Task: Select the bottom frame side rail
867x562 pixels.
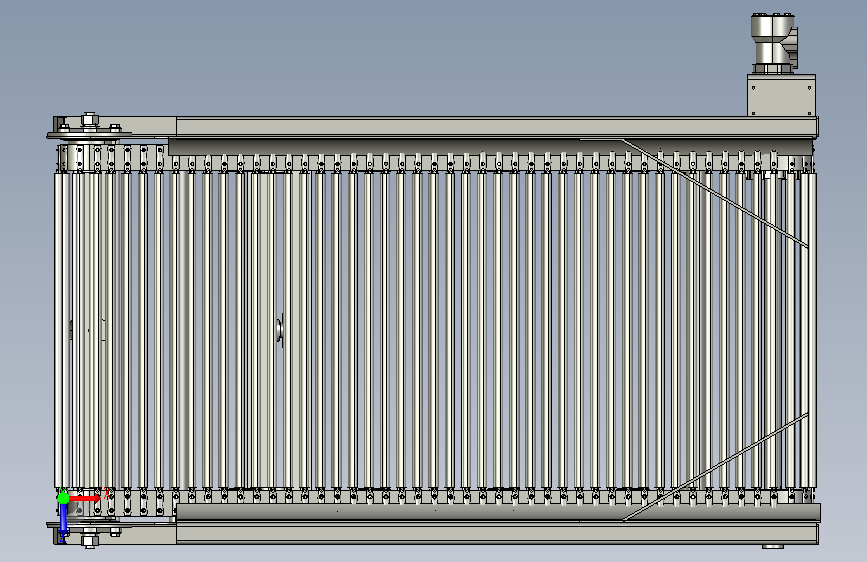Action: (x=497, y=534)
